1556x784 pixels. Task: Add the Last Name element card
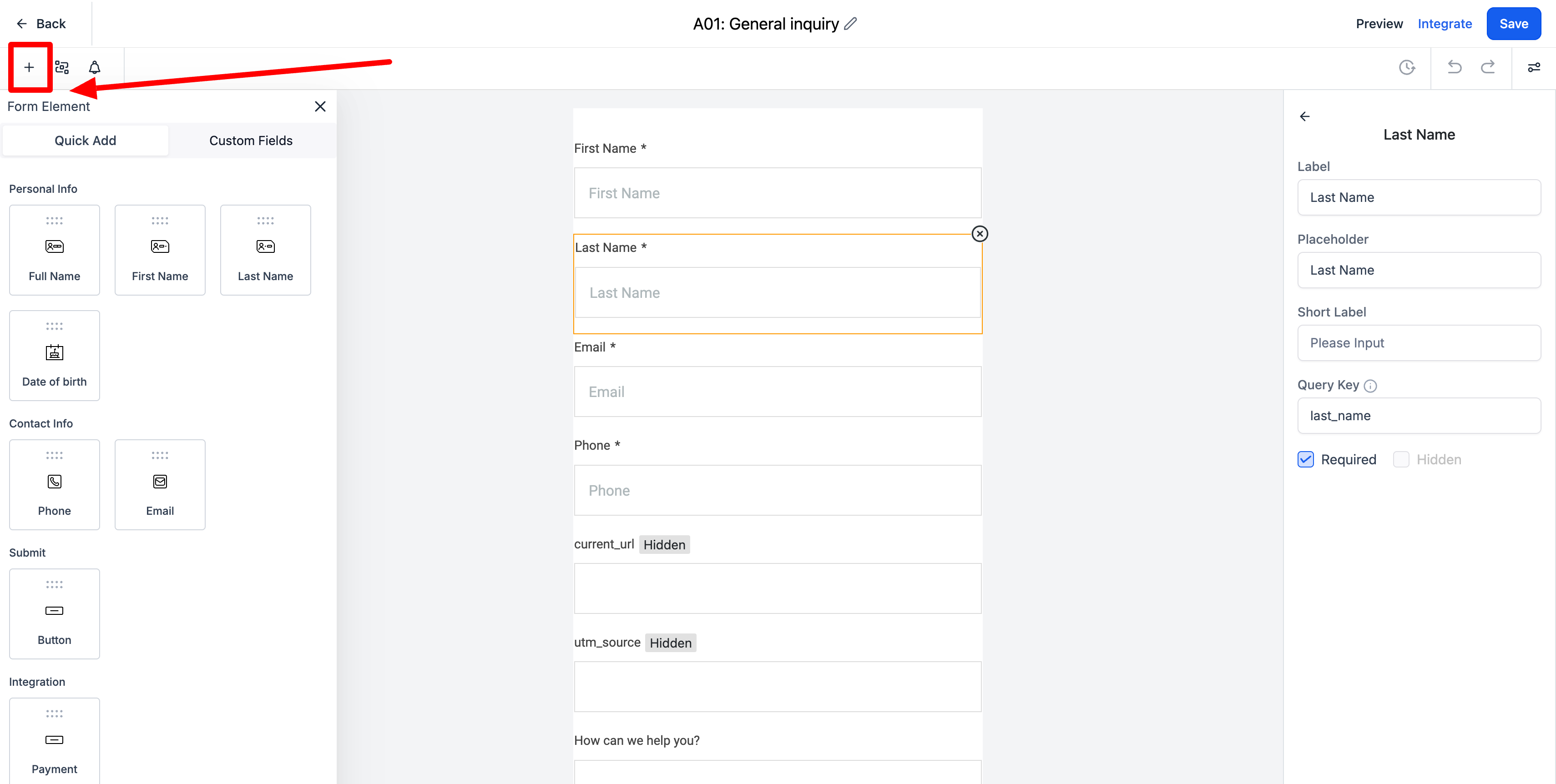click(x=266, y=250)
